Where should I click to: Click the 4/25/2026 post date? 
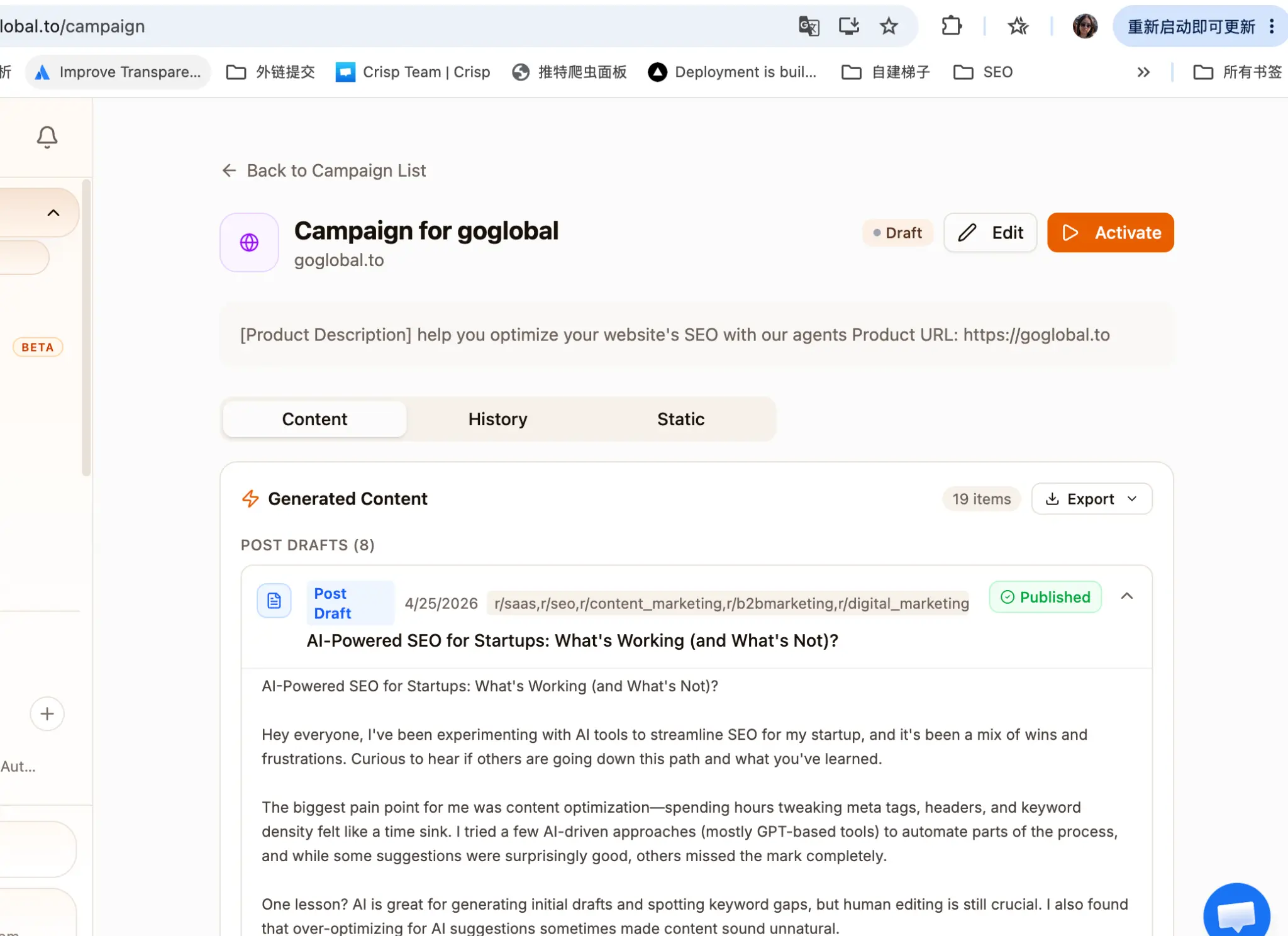click(x=441, y=603)
